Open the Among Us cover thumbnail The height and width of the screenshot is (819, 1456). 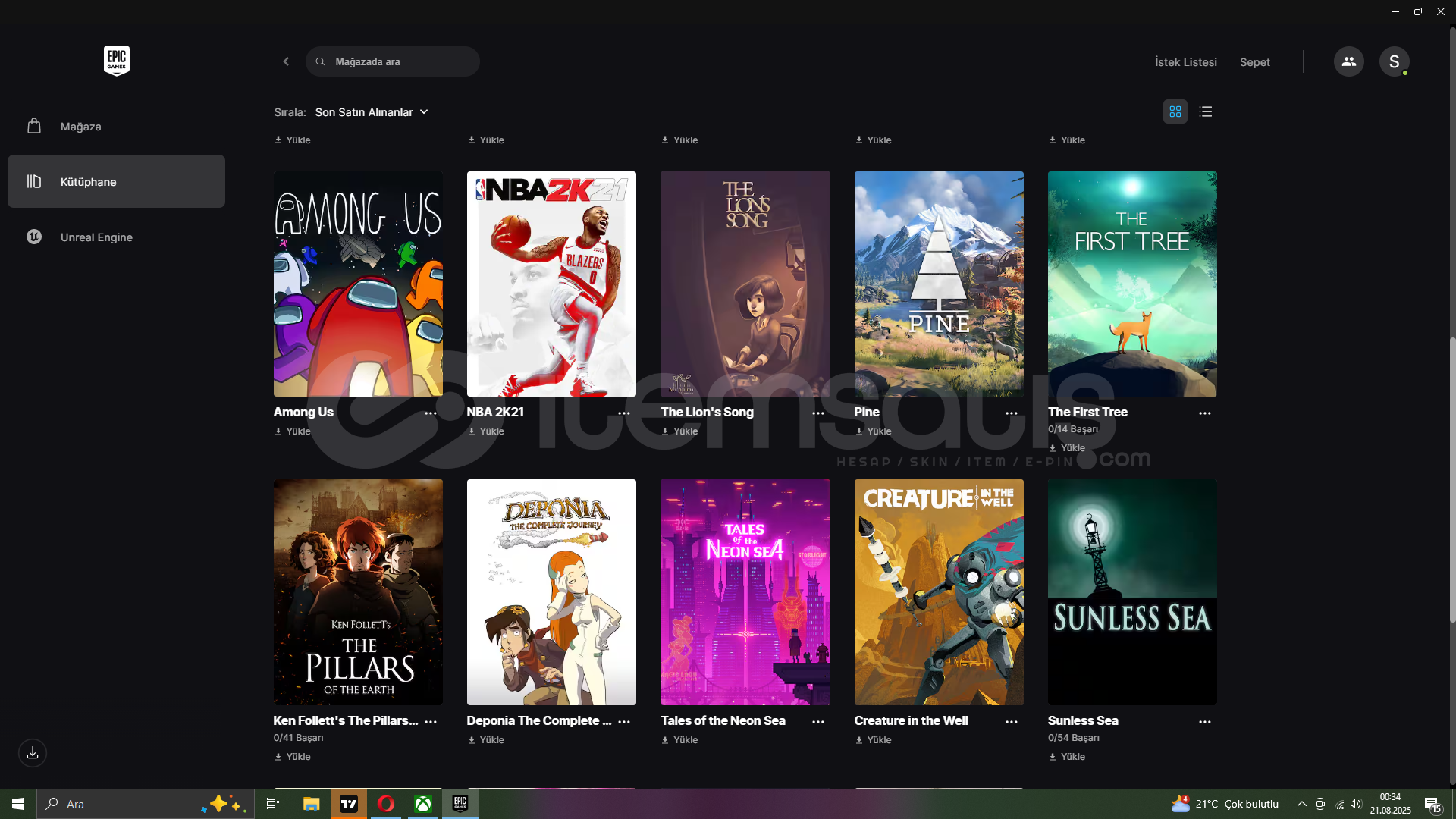point(358,284)
